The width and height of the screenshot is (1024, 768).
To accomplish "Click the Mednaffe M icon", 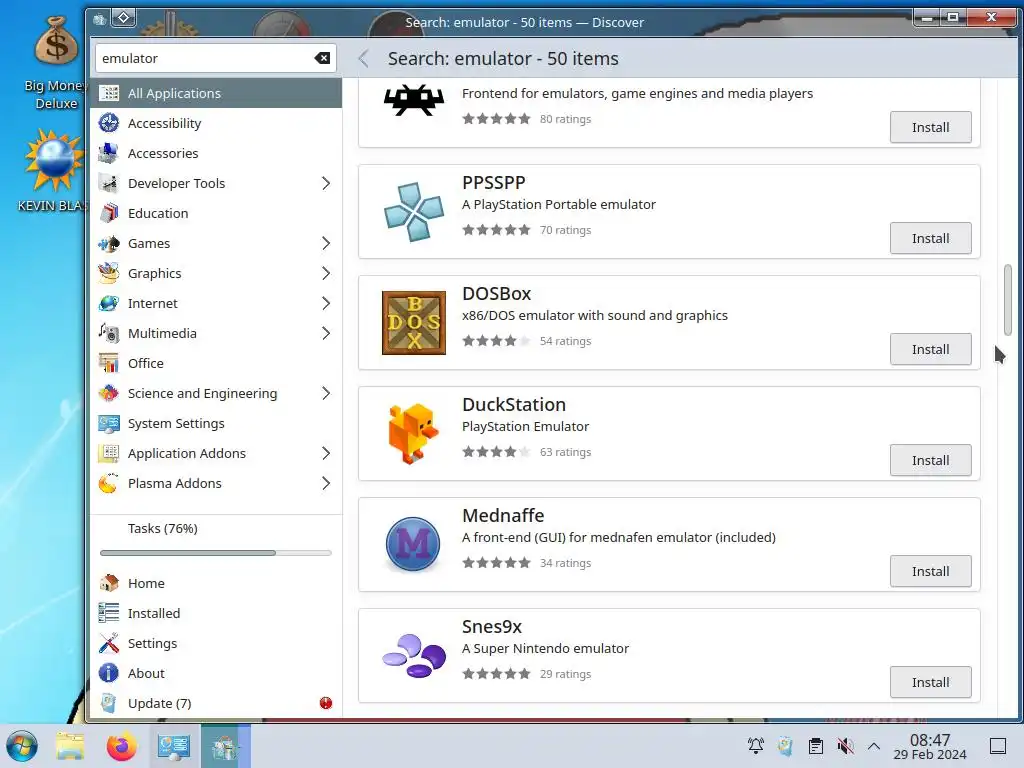I will tap(413, 545).
